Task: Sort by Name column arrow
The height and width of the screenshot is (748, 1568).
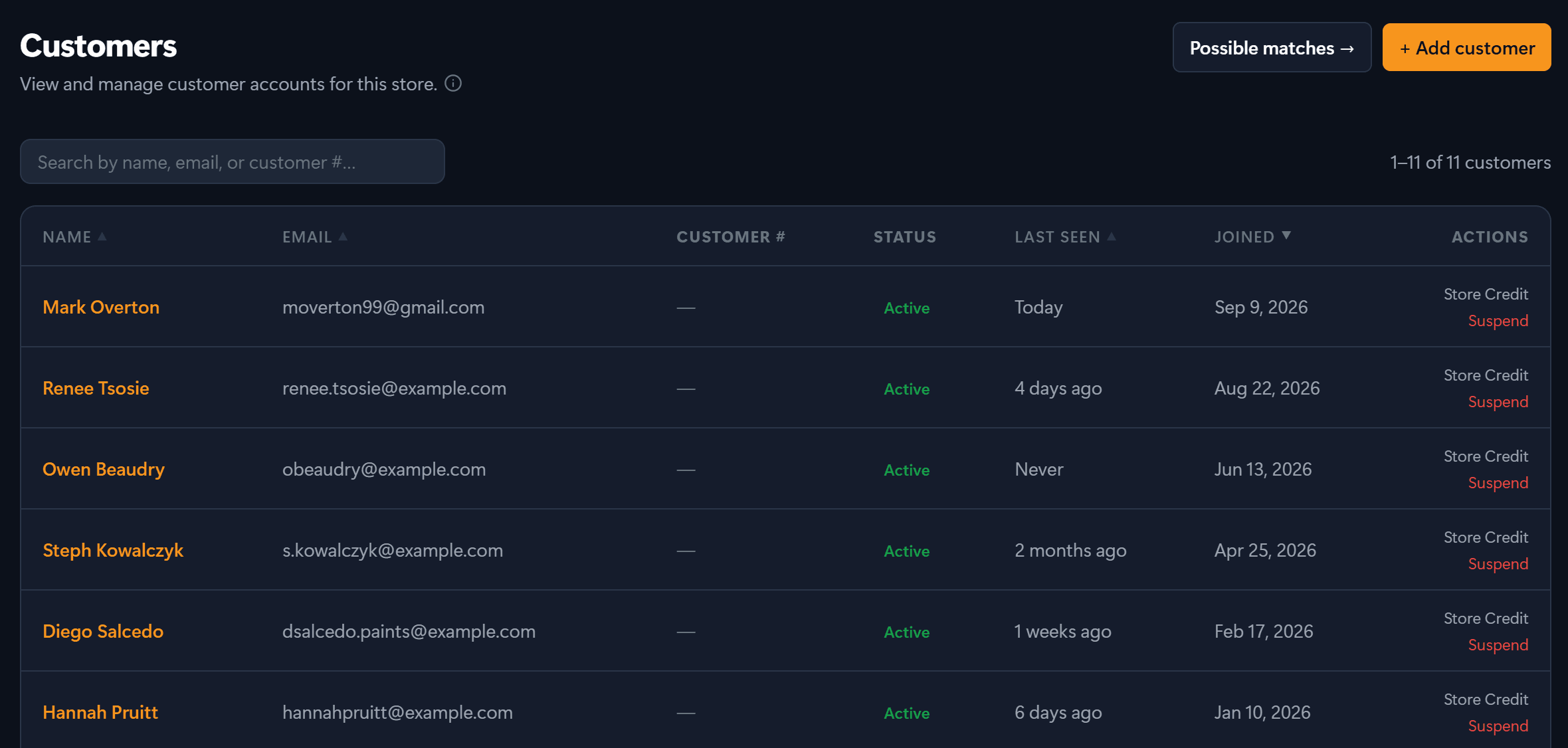Action: tap(102, 236)
